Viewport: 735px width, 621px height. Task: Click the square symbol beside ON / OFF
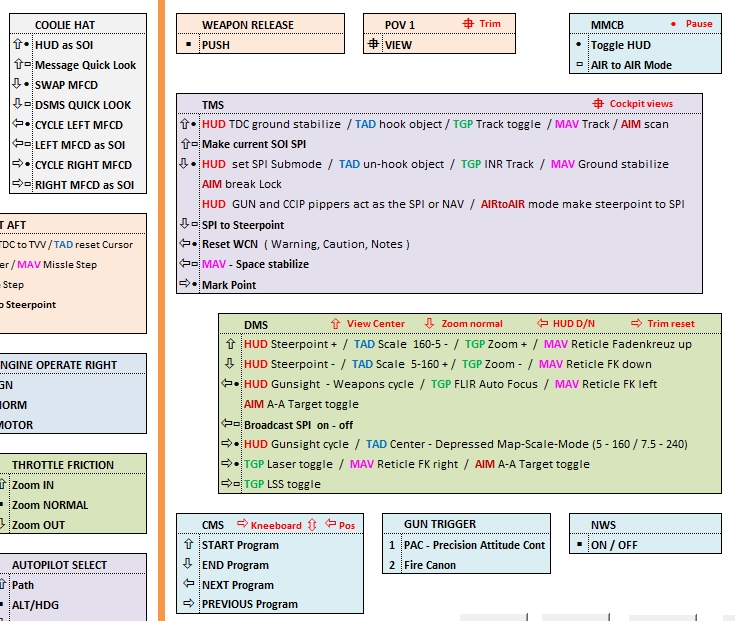click(579, 544)
